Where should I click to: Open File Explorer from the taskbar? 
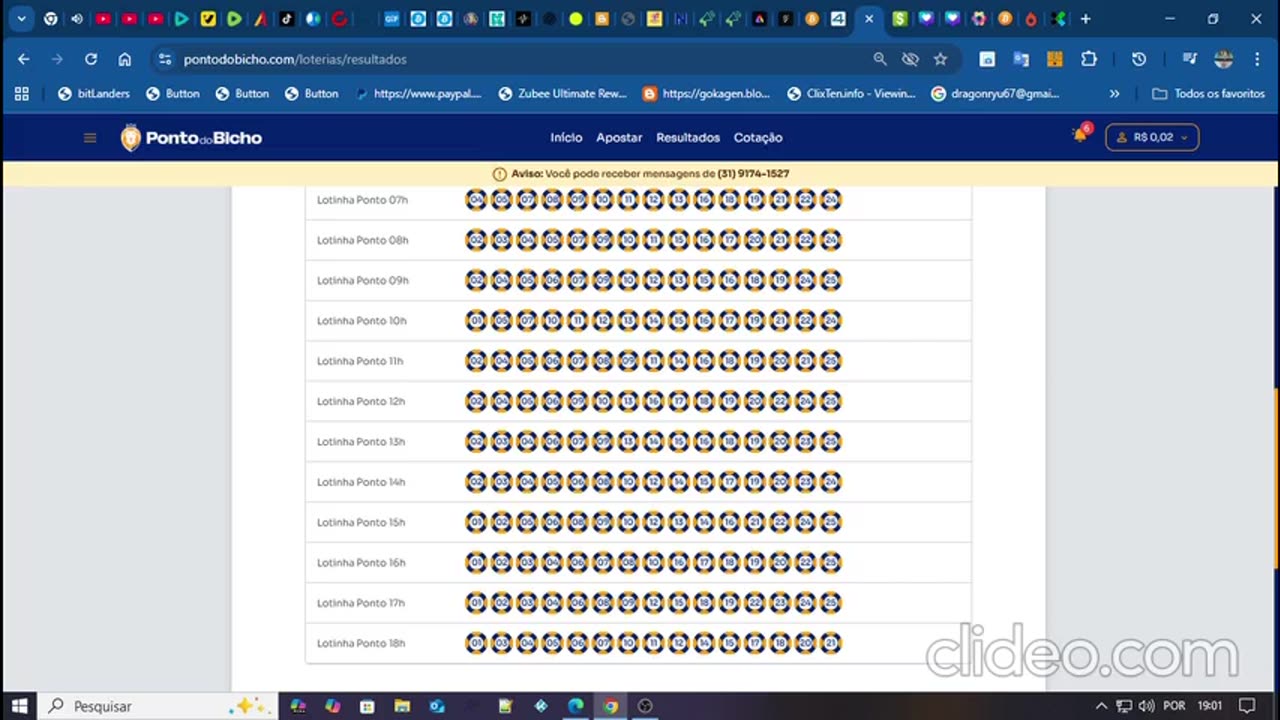coord(402,706)
